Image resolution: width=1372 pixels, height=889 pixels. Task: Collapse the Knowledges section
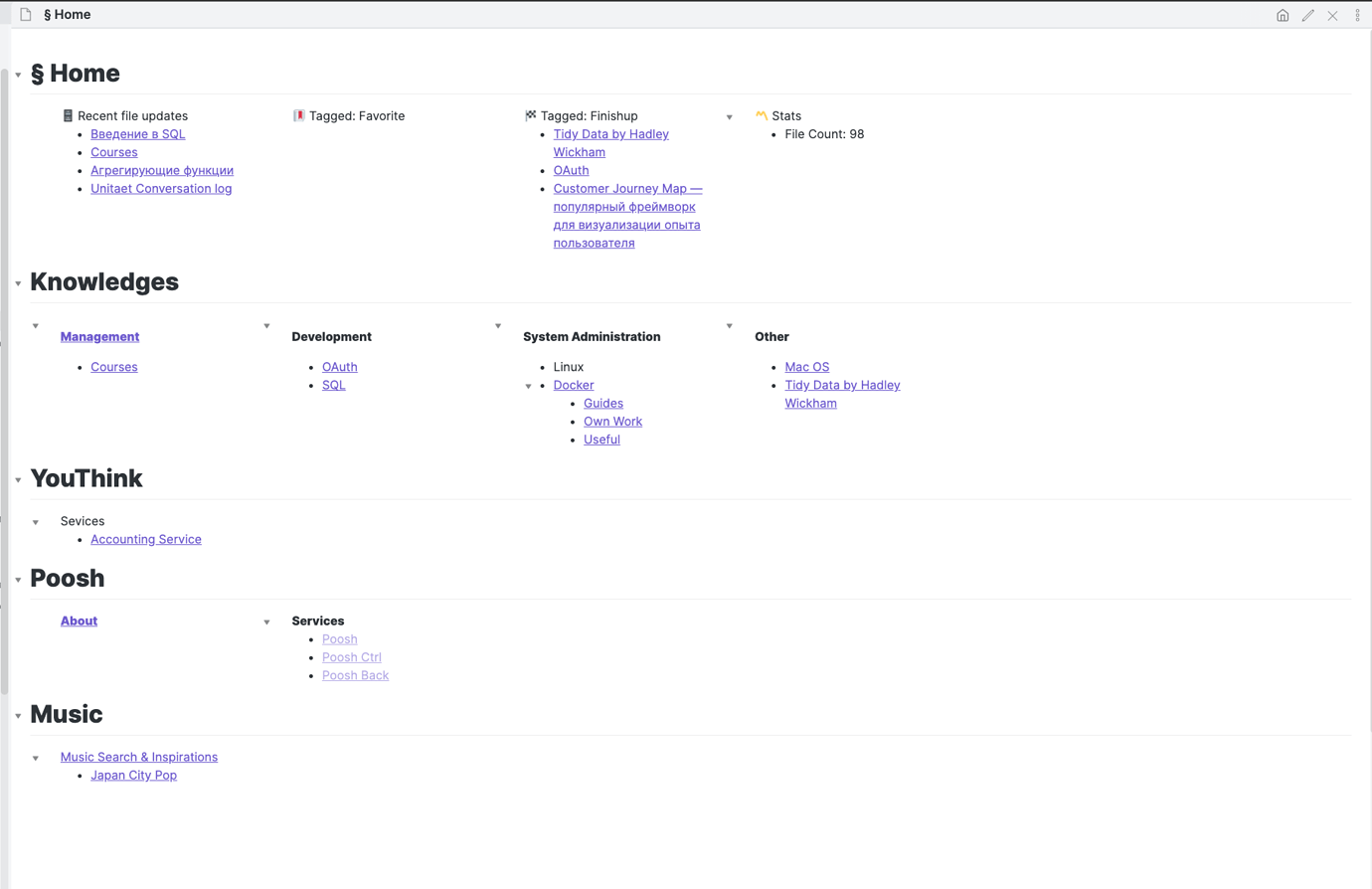(x=17, y=282)
